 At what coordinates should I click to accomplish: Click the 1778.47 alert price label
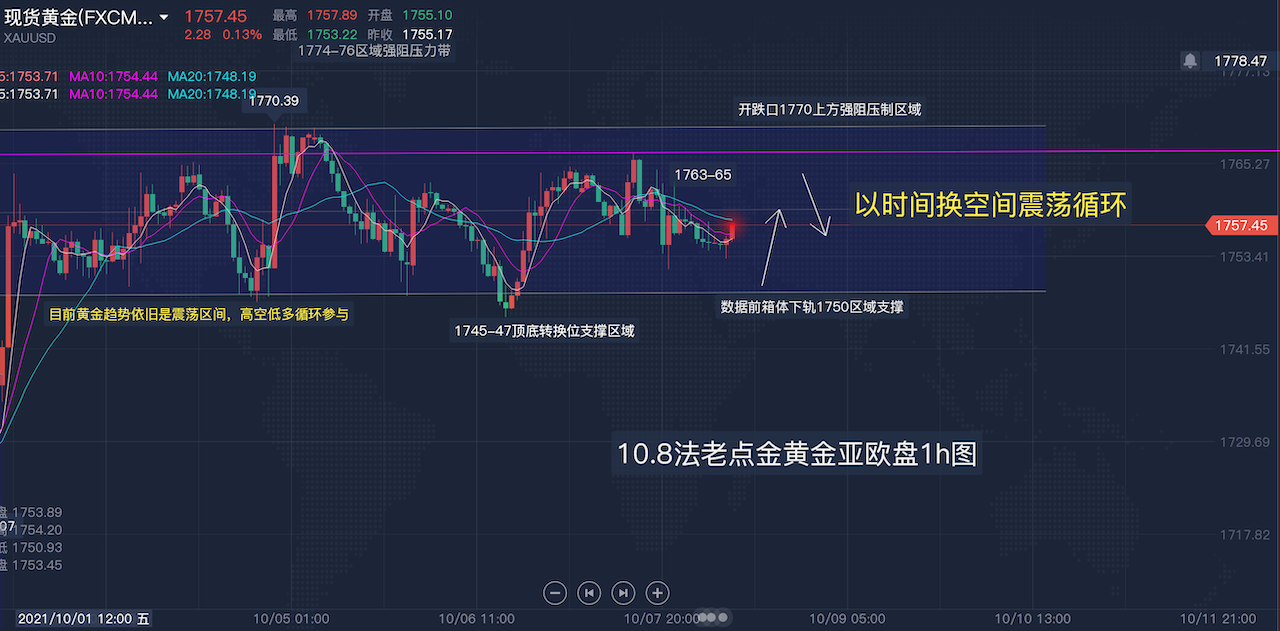[x=1240, y=61]
